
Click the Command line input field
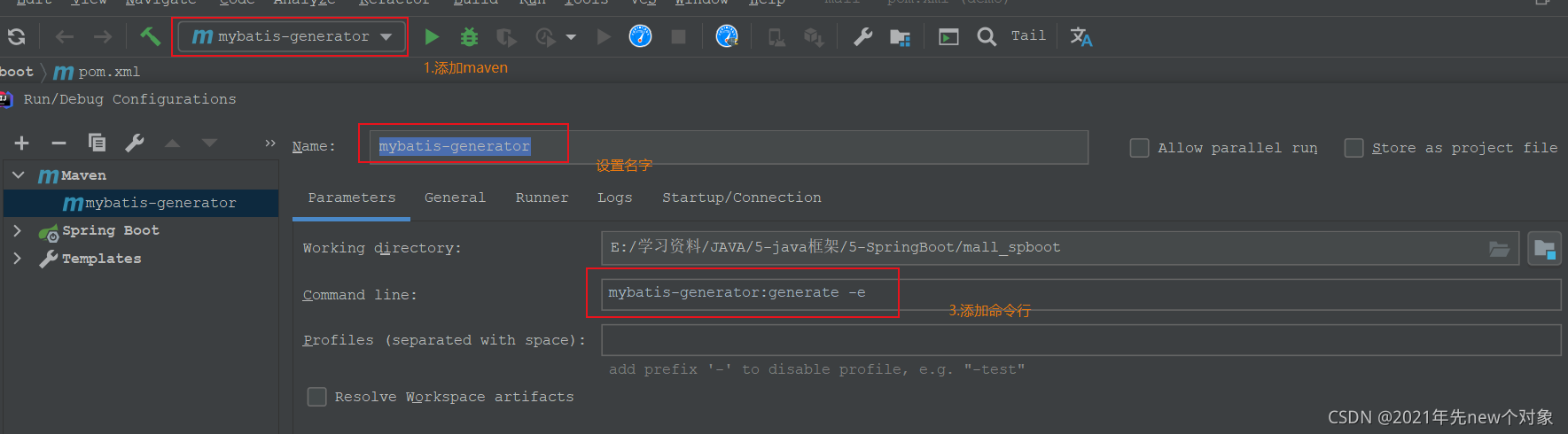pyautogui.click(x=1081, y=294)
